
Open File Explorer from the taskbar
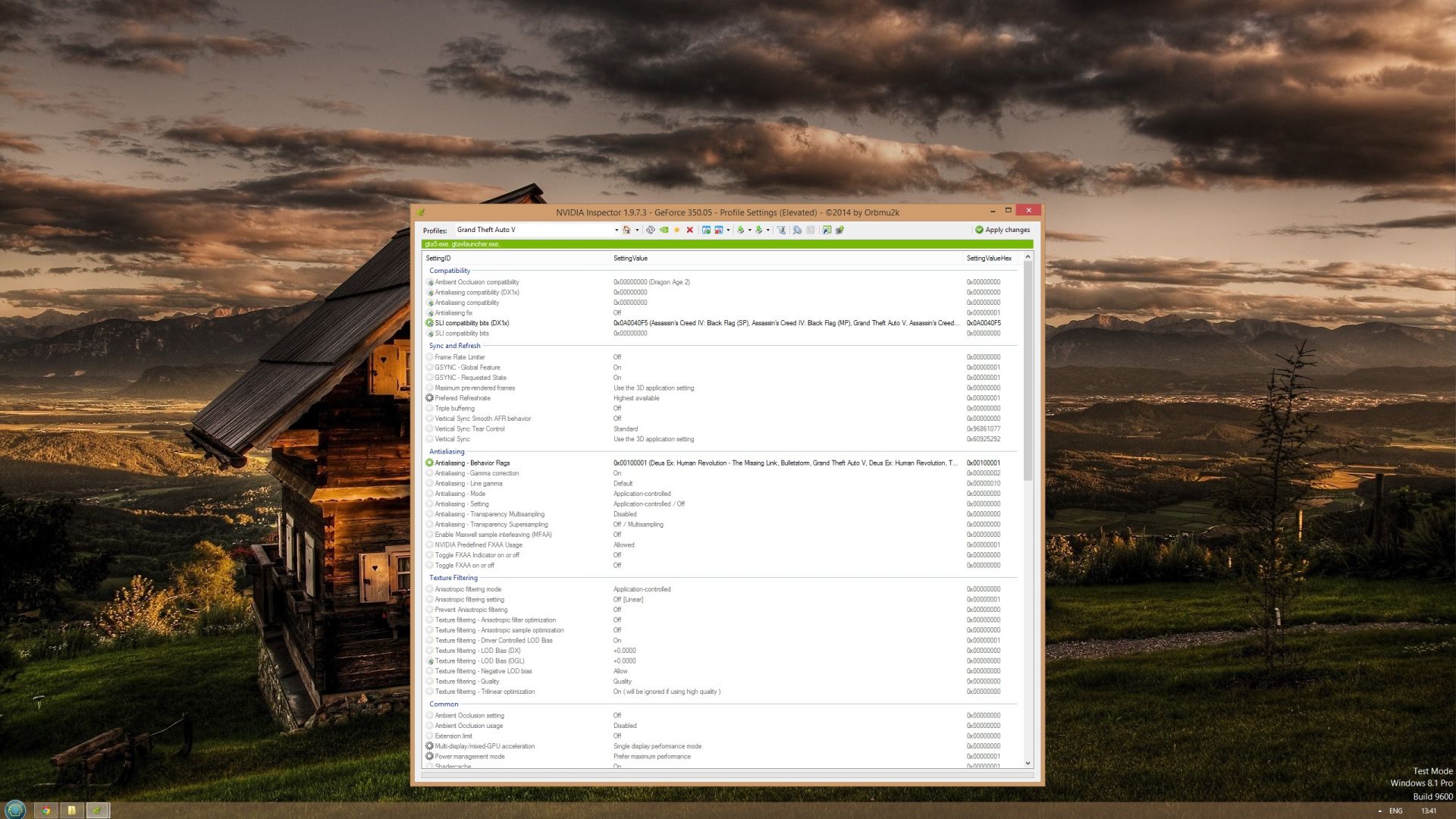(71, 811)
